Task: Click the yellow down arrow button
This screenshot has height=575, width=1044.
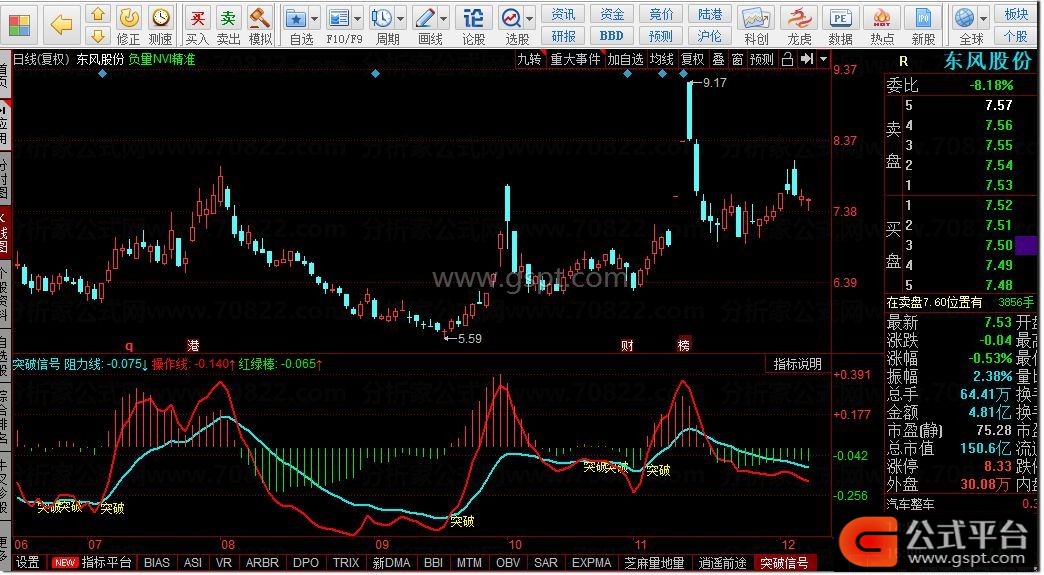Action: tap(98, 36)
